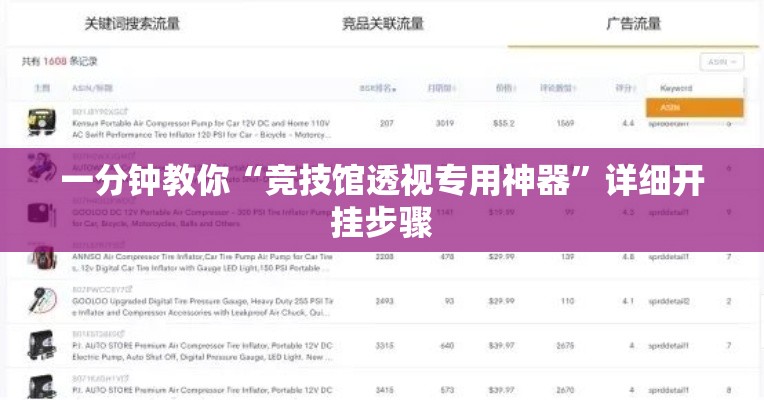Open P.I. AUTO STORE title with 640 sales
The image size is (764, 400).
coord(202,351)
